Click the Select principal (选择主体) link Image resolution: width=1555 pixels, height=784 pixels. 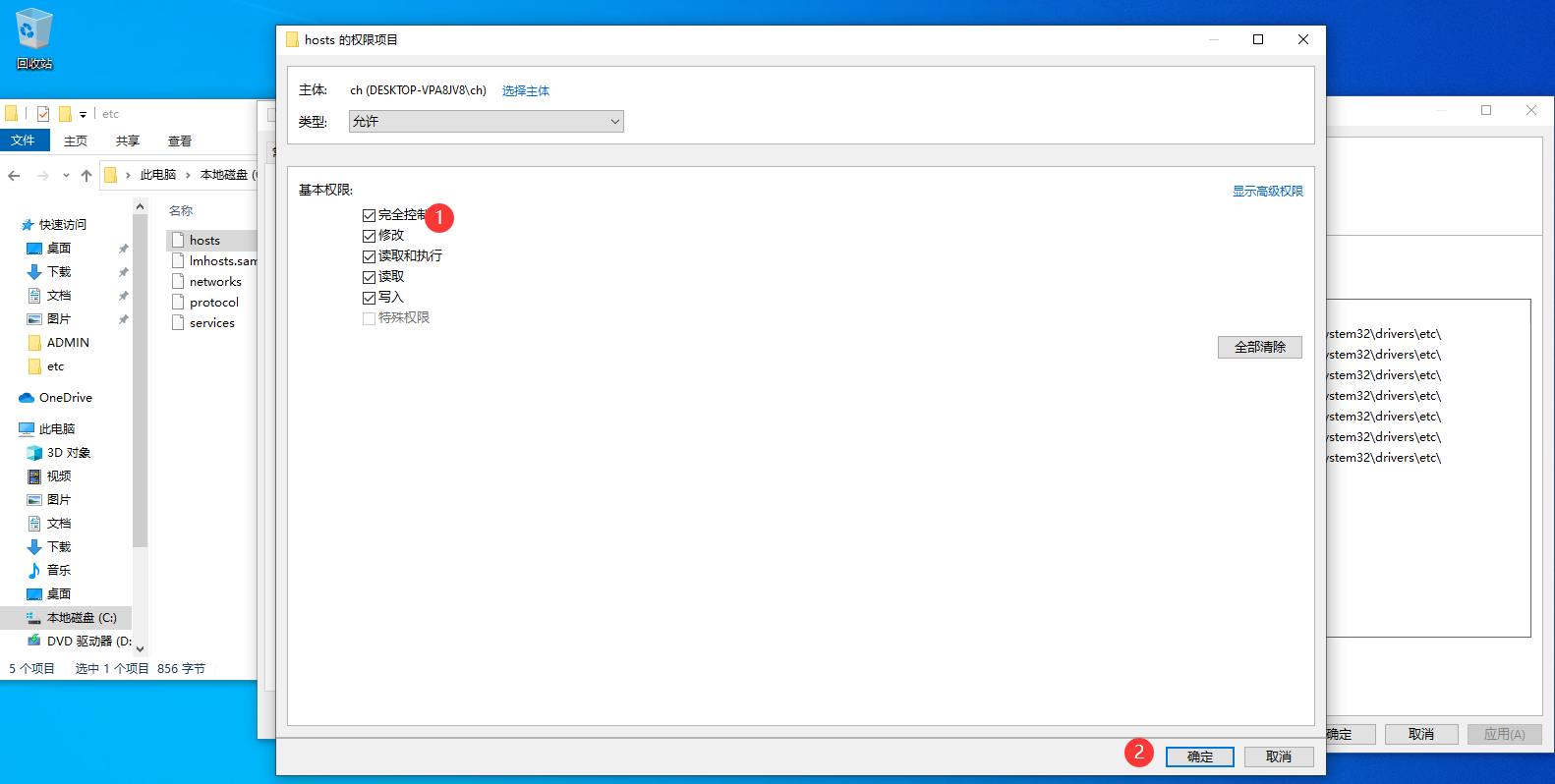[x=526, y=91]
